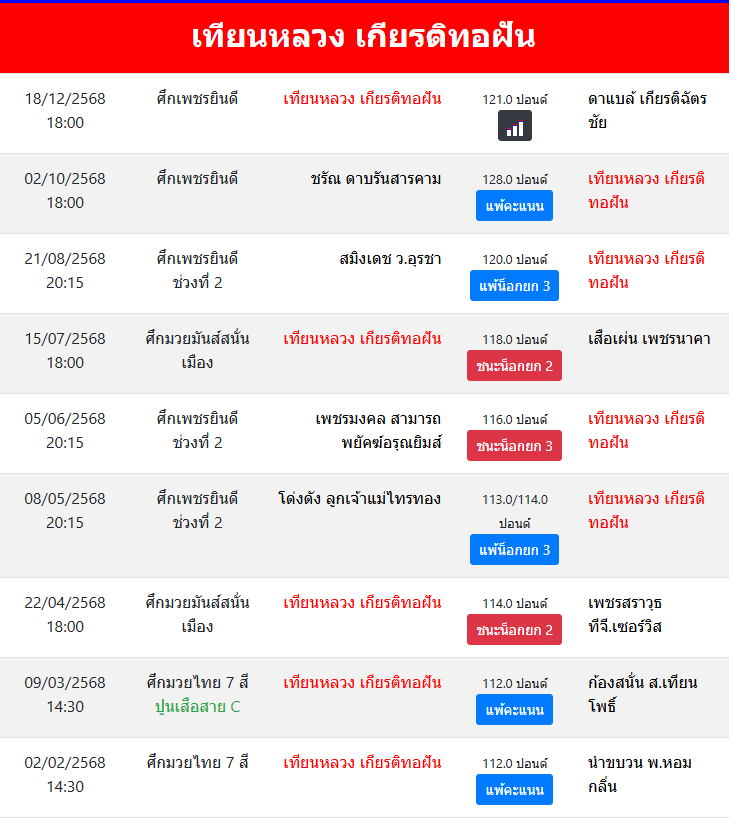Select opponent นำขบวน พ.หอมกลิ่น
Viewport: 732px width, 818px height.
coord(640,775)
